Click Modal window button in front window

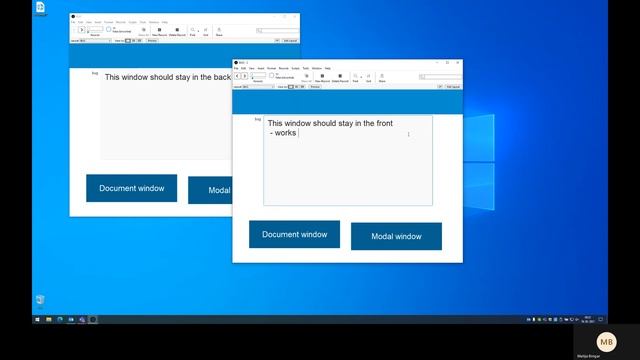click(x=396, y=236)
